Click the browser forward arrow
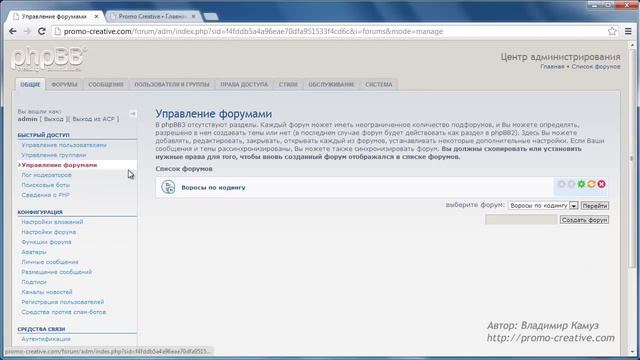This screenshot has height=360, width=640. point(27,31)
